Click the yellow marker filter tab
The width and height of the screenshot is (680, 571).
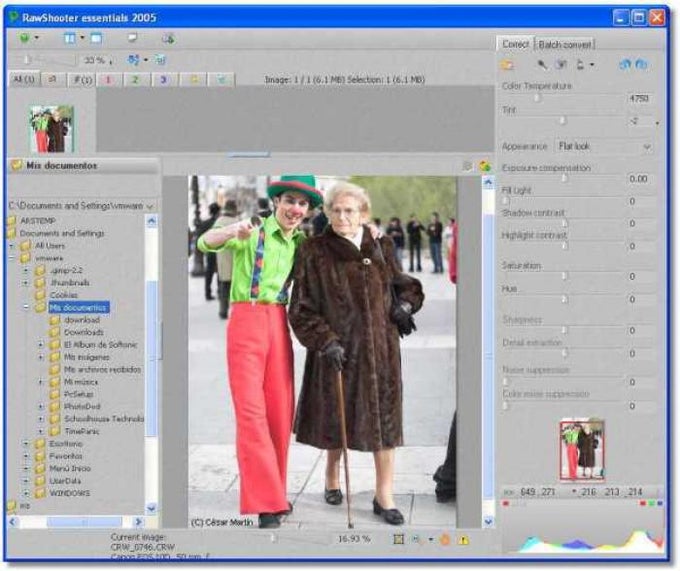coord(194,80)
